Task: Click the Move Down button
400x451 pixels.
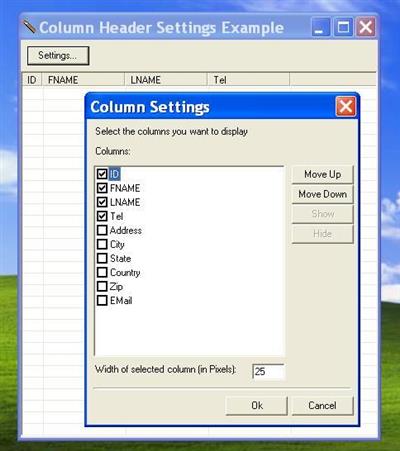Action: (322, 194)
